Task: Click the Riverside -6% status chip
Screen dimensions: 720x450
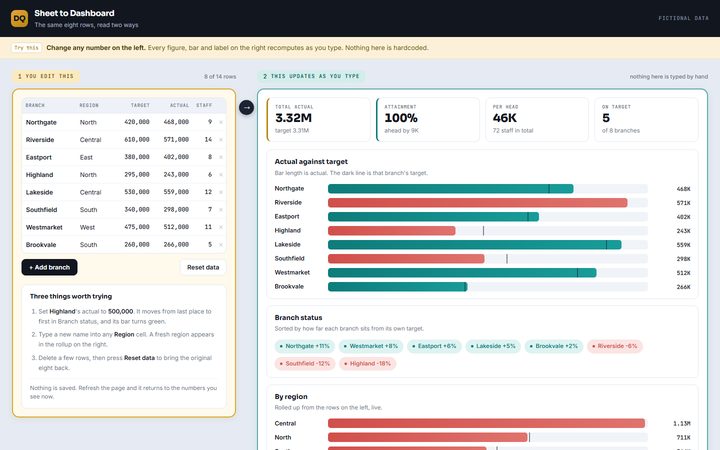Action: click(614, 346)
